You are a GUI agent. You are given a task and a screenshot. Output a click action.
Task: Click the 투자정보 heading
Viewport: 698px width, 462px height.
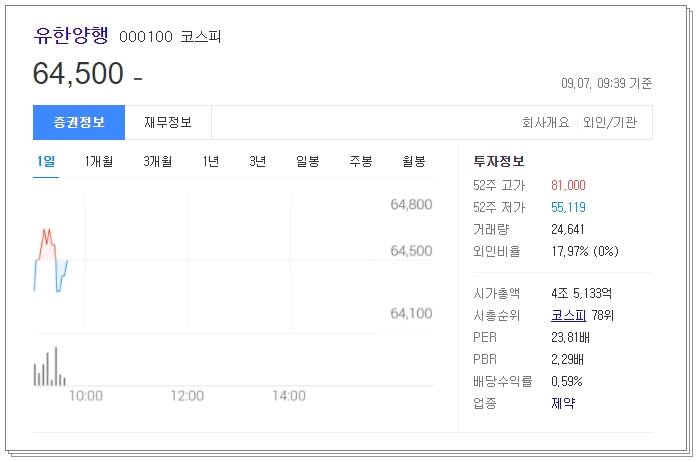(499, 161)
